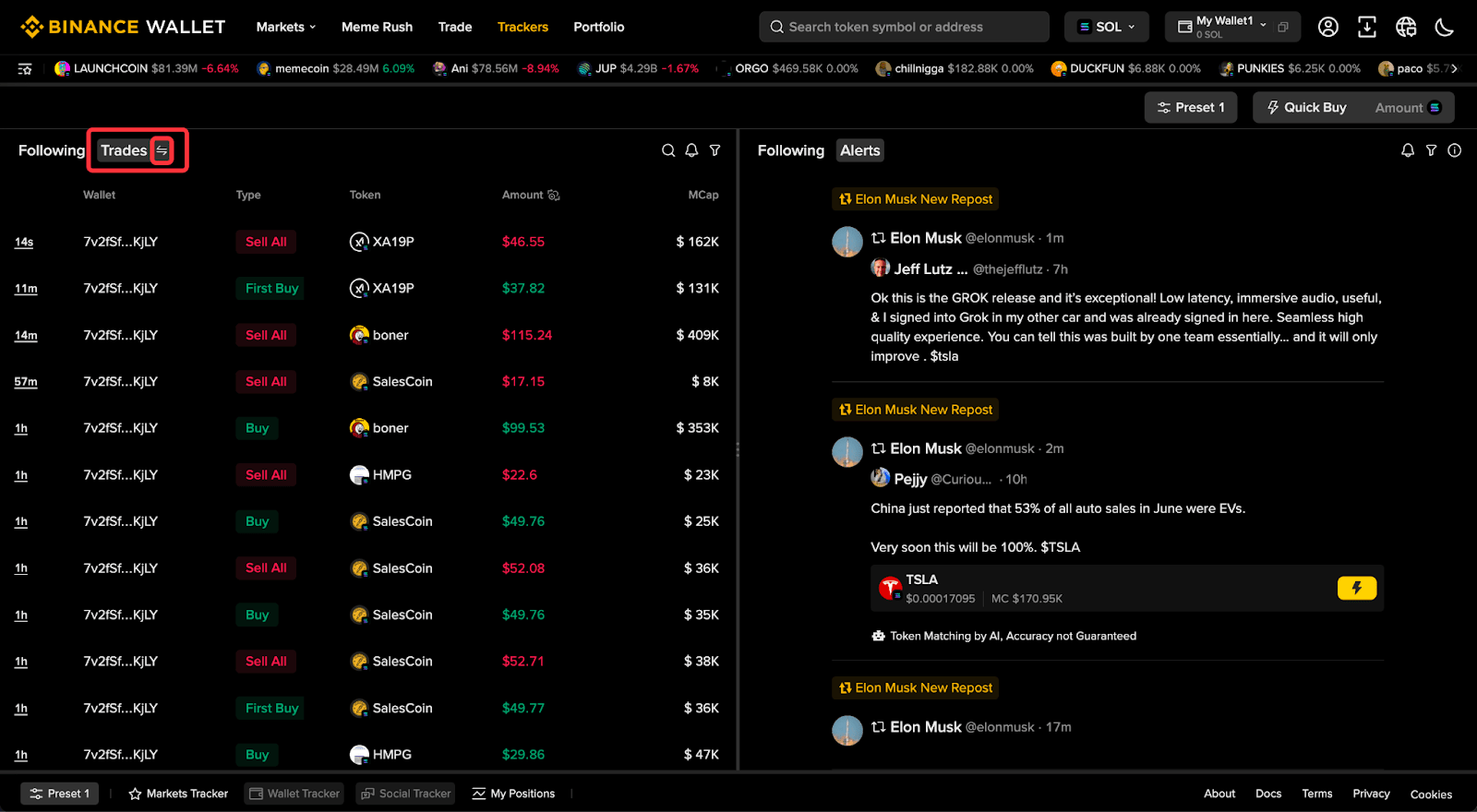Click the search token symbol input field
The width and height of the screenshot is (1477, 812).
pyautogui.click(x=904, y=27)
